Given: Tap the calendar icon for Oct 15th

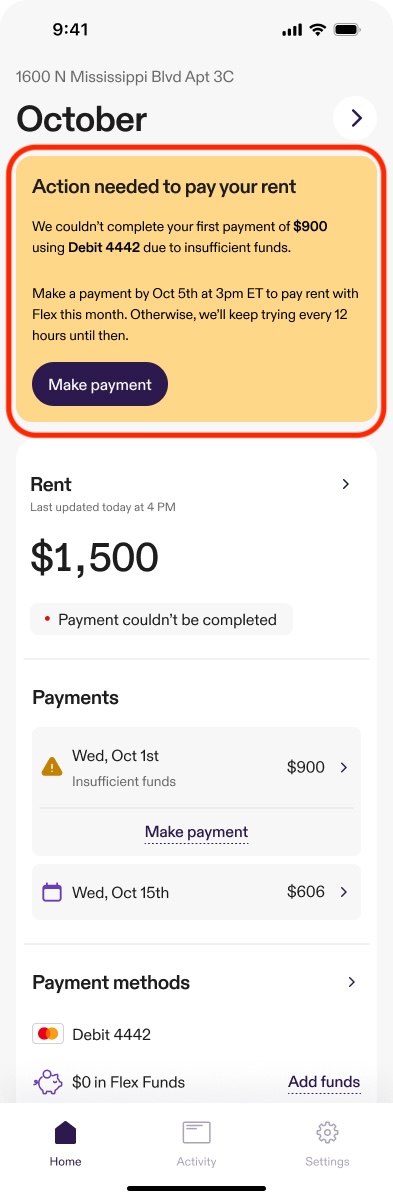Looking at the screenshot, I should pyautogui.click(x=52, y=892).
